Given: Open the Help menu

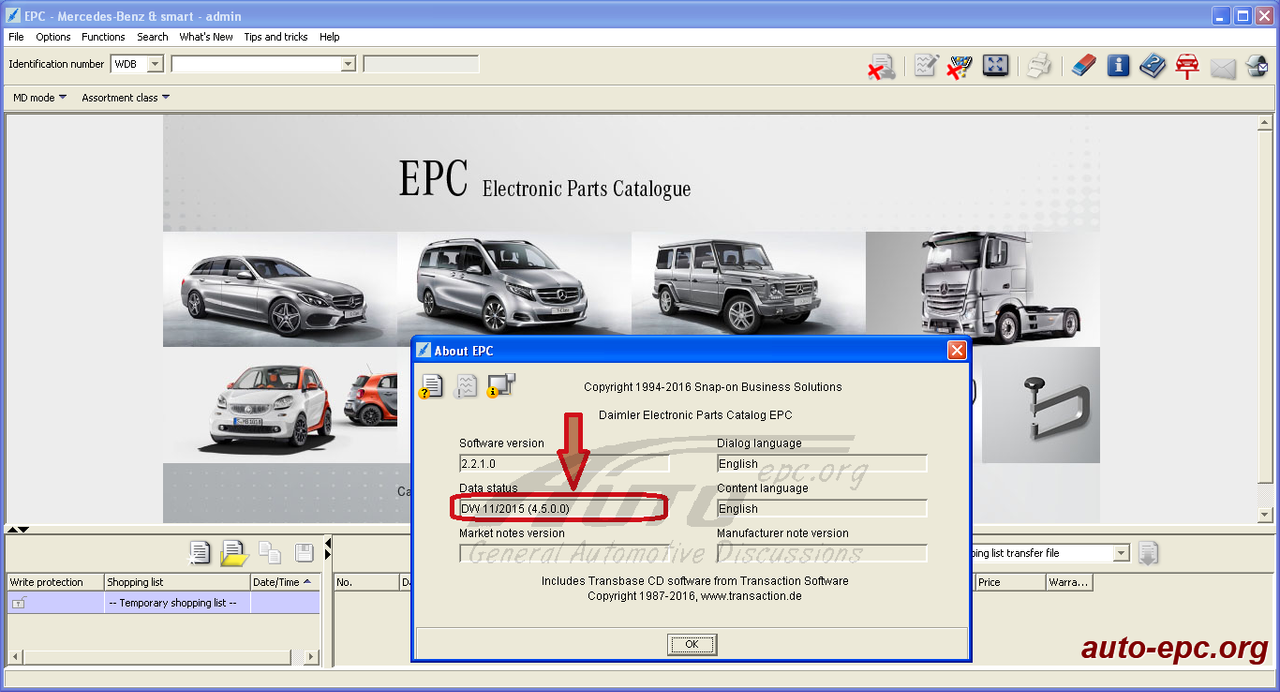Looking at the screenshot, I should point(330,37).
